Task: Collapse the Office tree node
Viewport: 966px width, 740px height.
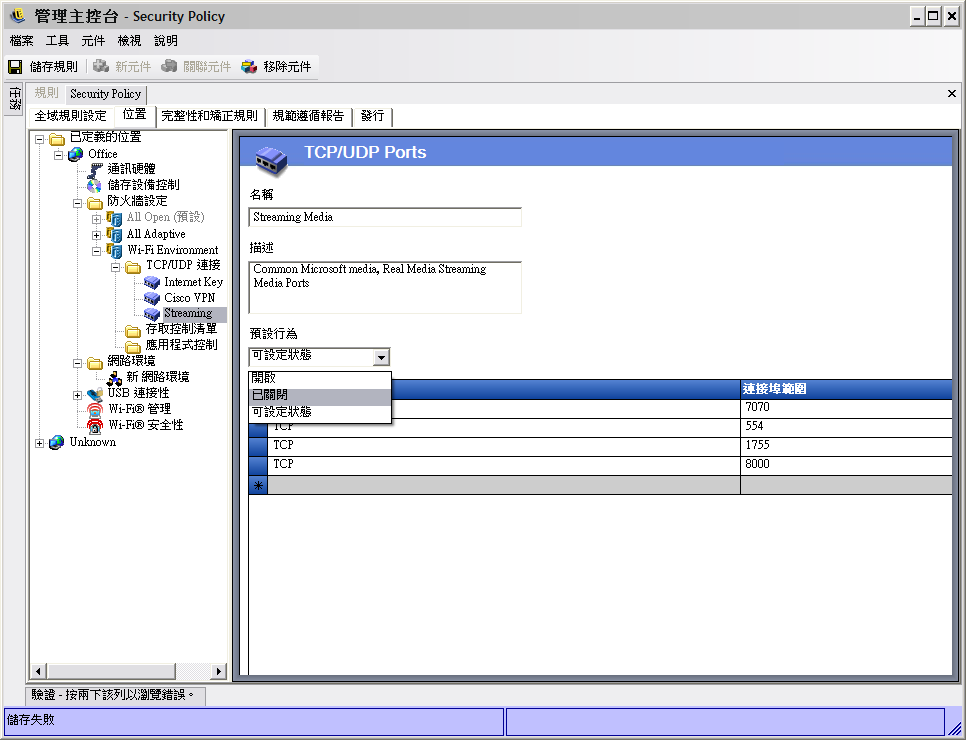Action: point(59,155)
